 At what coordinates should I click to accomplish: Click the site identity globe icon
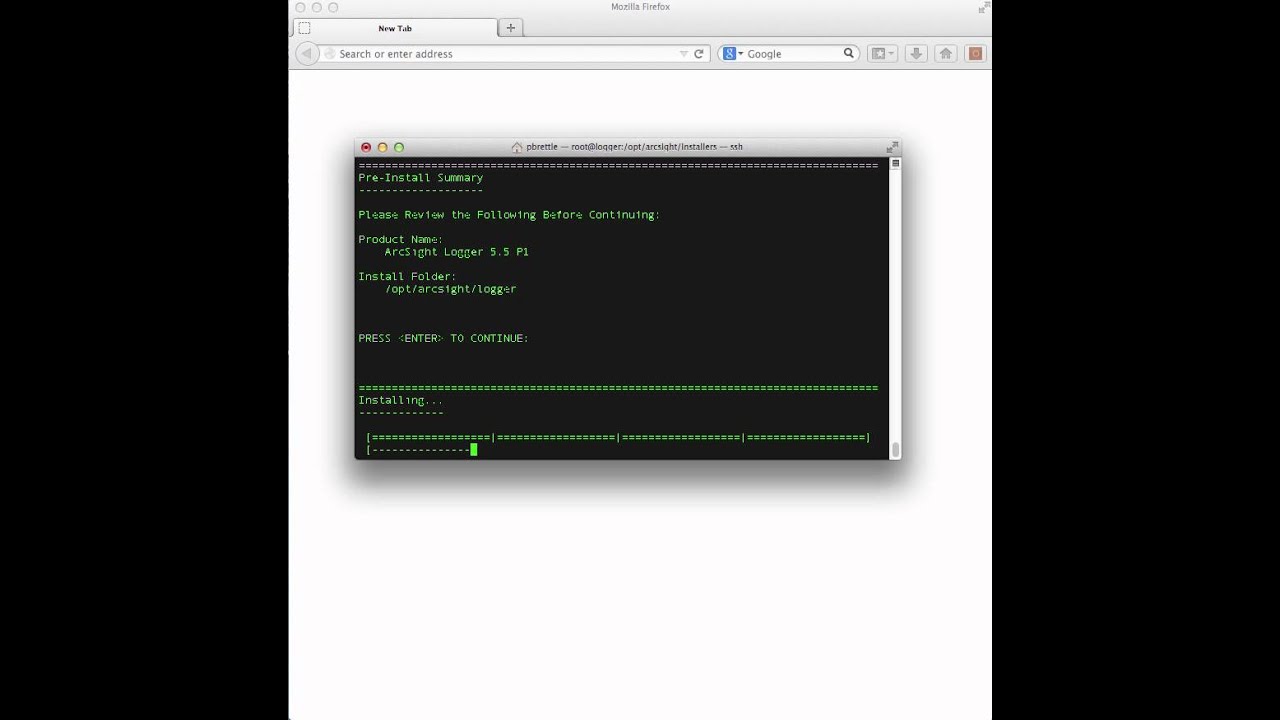[329, 54]
